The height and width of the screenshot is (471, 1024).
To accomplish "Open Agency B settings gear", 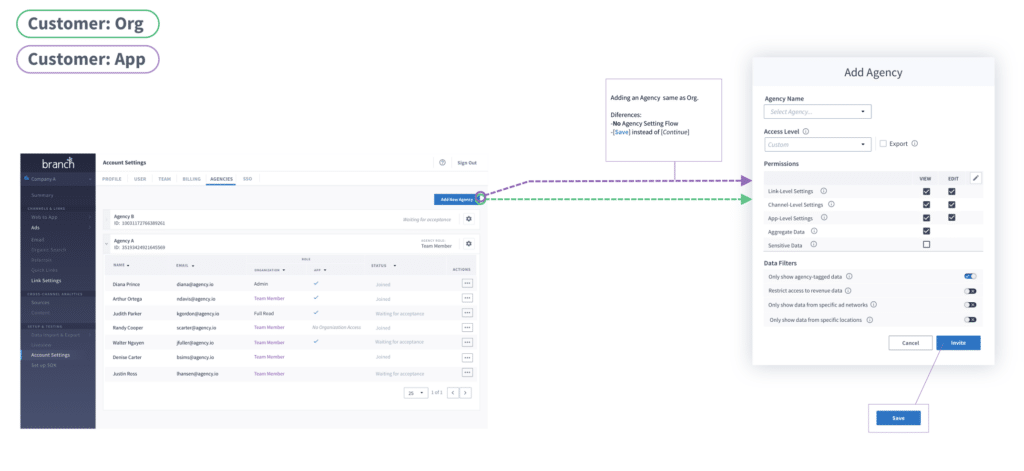I will pos(468,218).
